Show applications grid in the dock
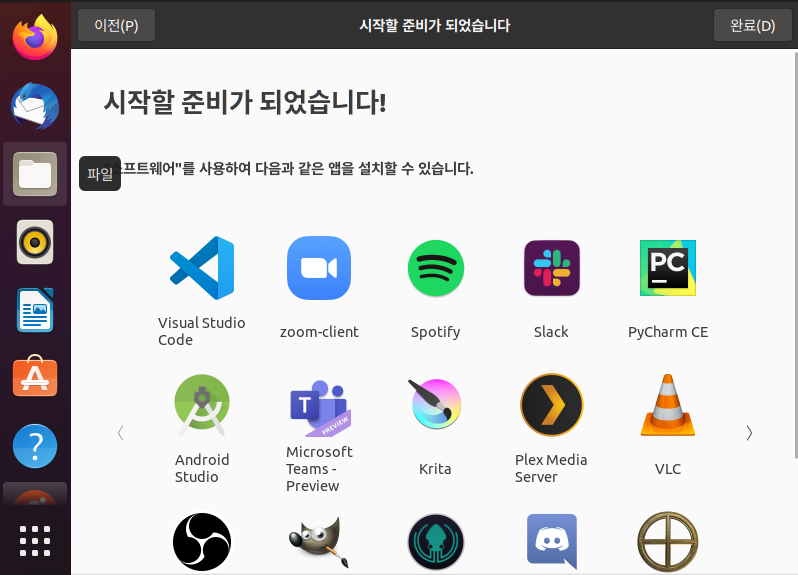The width and height of the screenshot is (798, 575). [x=35, y=541]
